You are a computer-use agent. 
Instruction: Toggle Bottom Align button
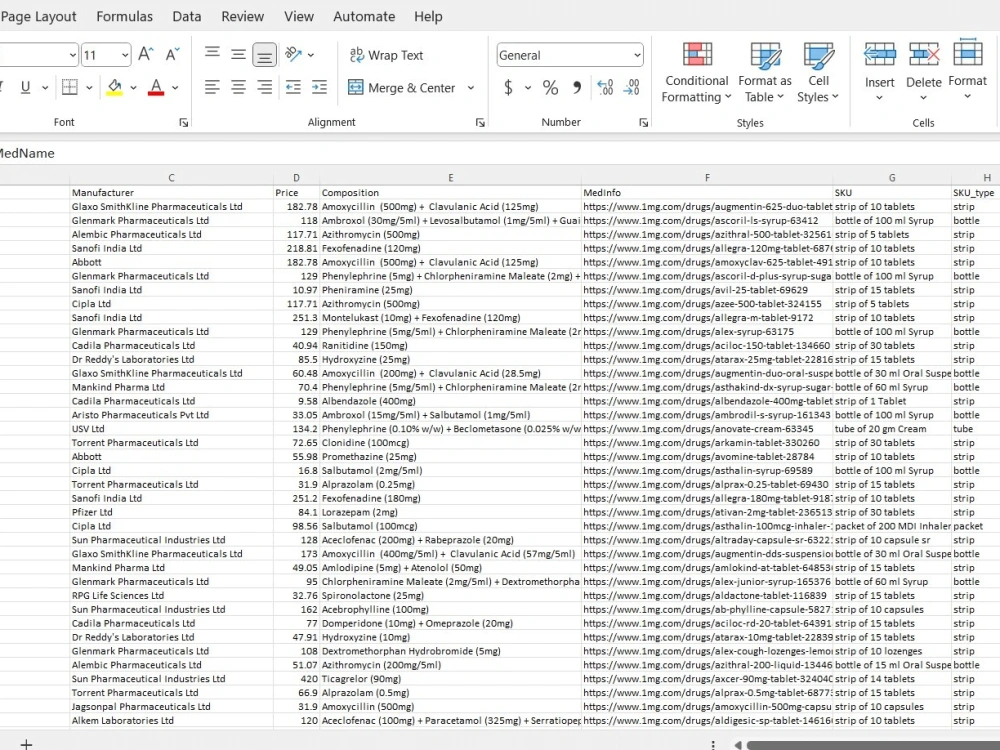(x=264, y=55)
